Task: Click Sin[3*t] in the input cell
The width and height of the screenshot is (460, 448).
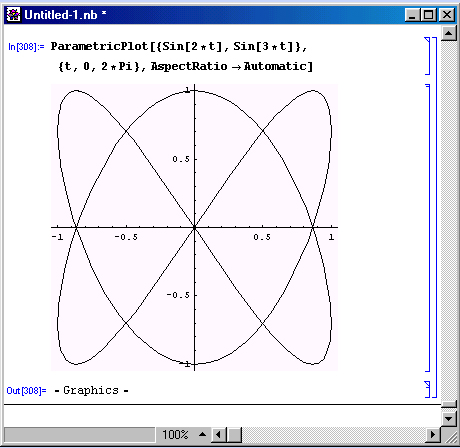Action: tap(264, 46)
